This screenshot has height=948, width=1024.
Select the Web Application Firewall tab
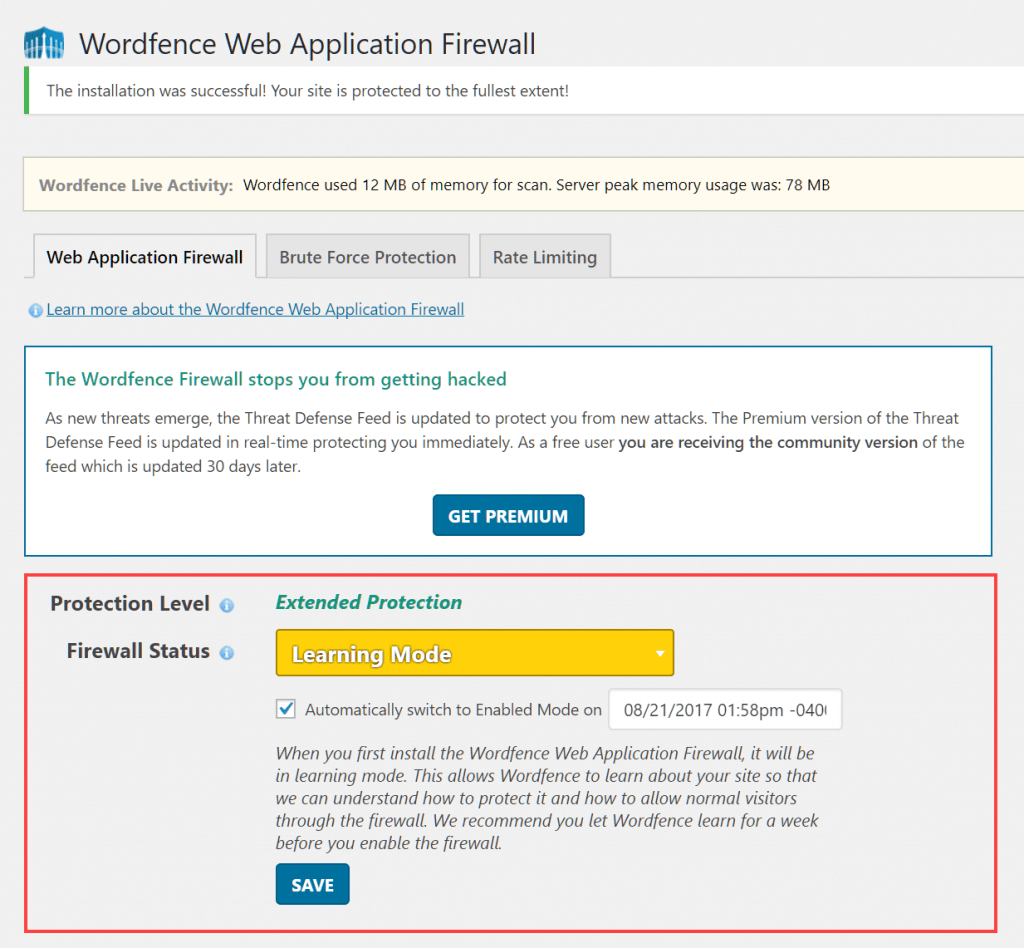(144, 256)
